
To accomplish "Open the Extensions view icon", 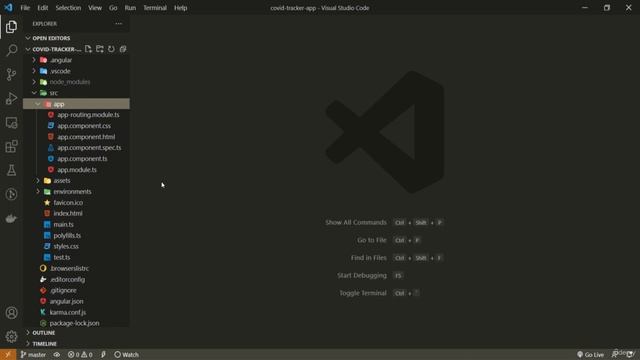I will [11, 146].
